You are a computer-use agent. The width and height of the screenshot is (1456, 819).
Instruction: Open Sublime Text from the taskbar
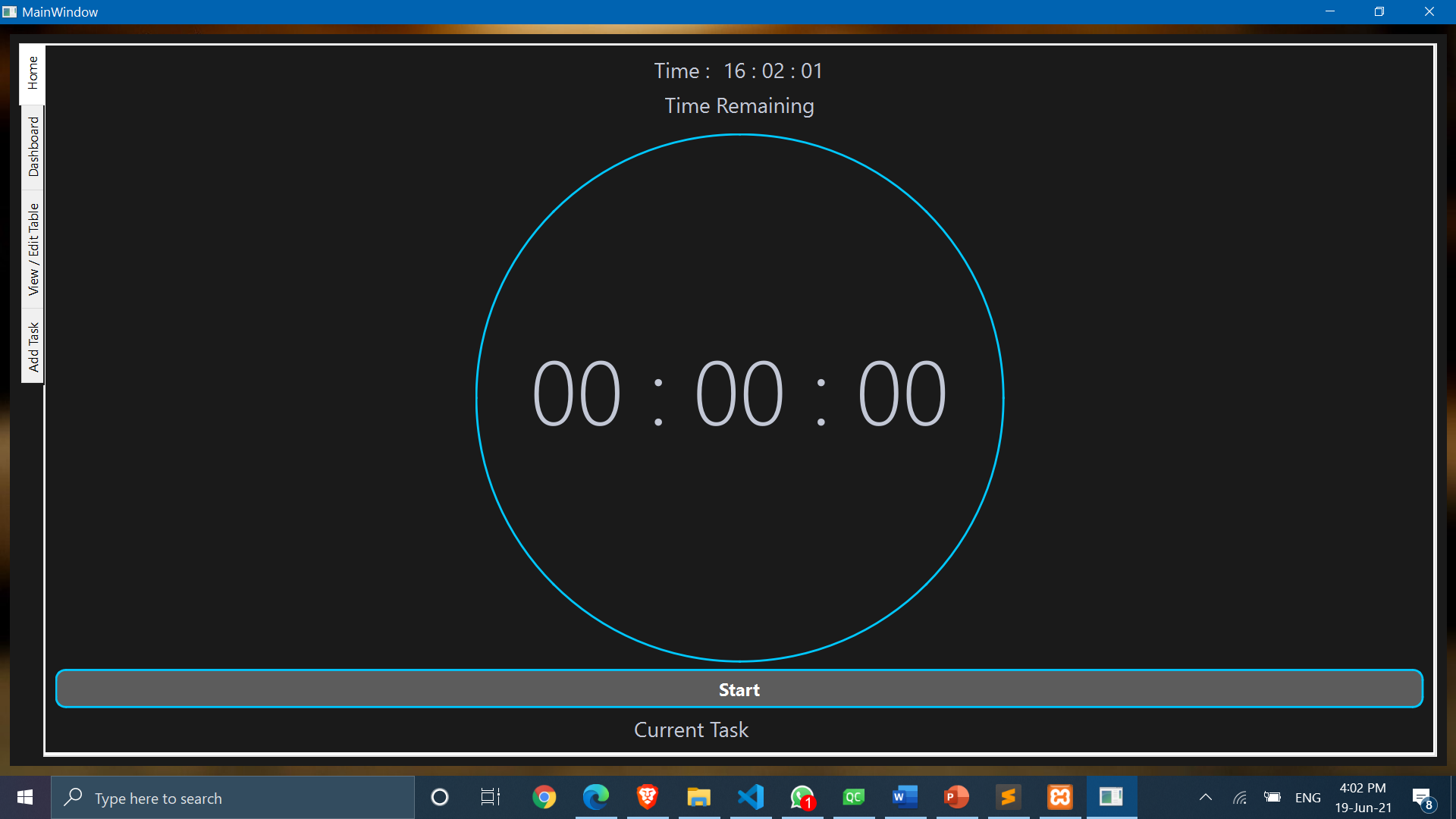pyautogui.click(x=1009, y=797)
